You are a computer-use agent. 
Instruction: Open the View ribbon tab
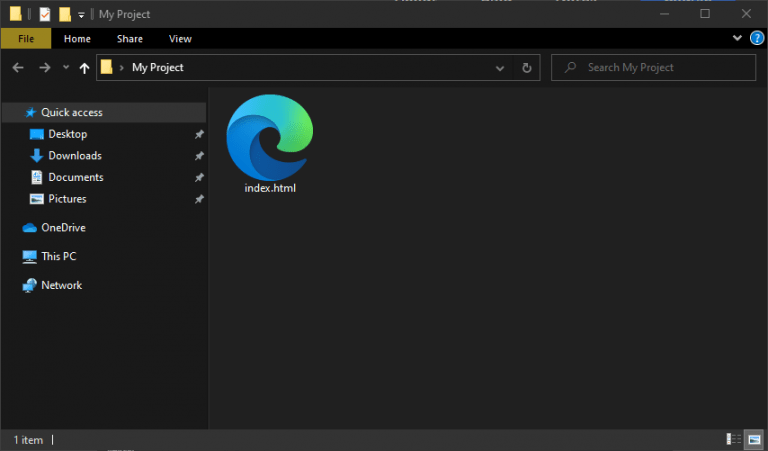point(180,38)
